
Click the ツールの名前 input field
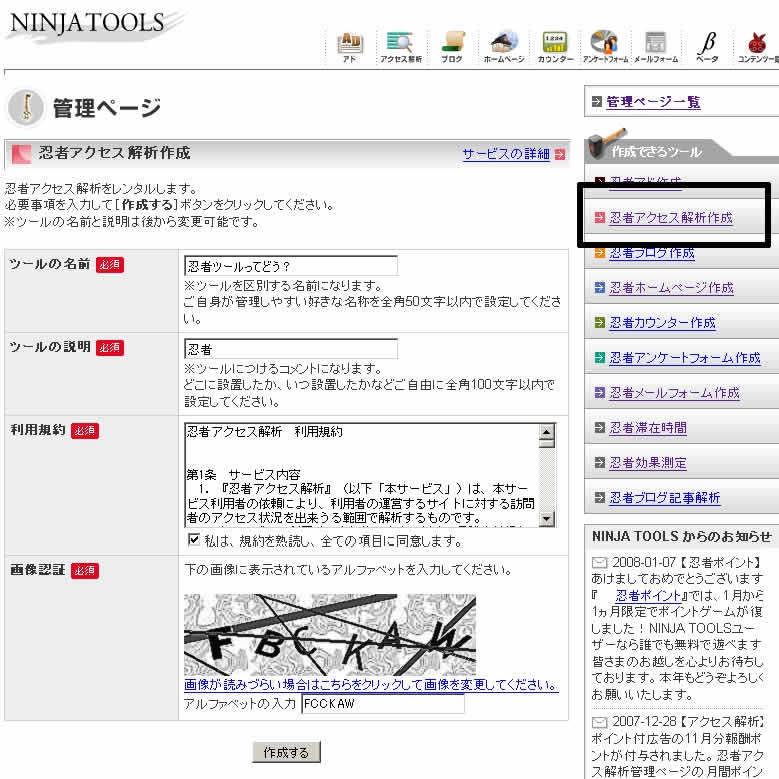[x=291, y=266]
